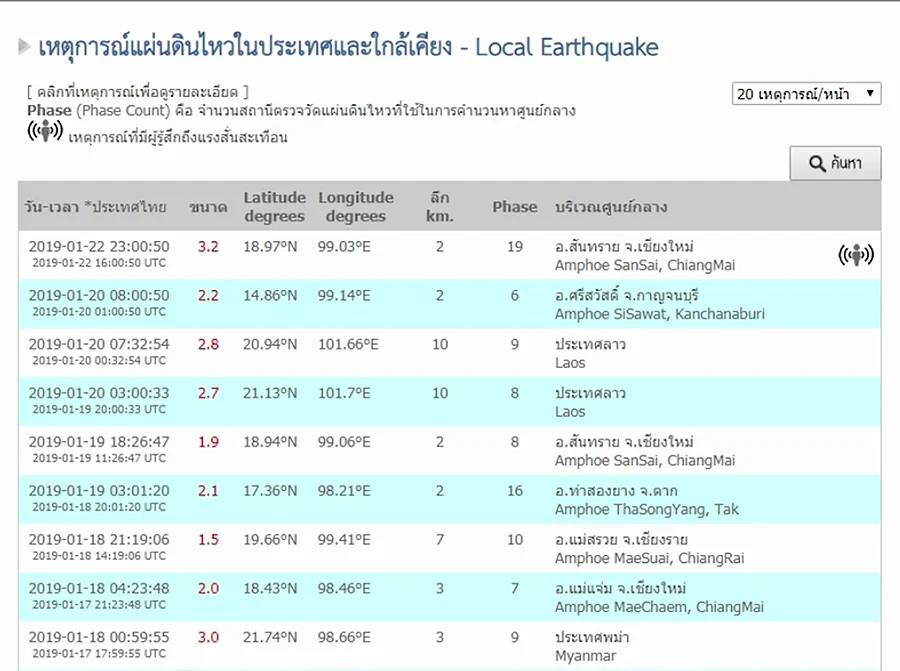The height and width of the screenshot is (671, 900).
Task: Select the 2019-01-20 07:32:54 Laos event
Action: coord(449,353)
